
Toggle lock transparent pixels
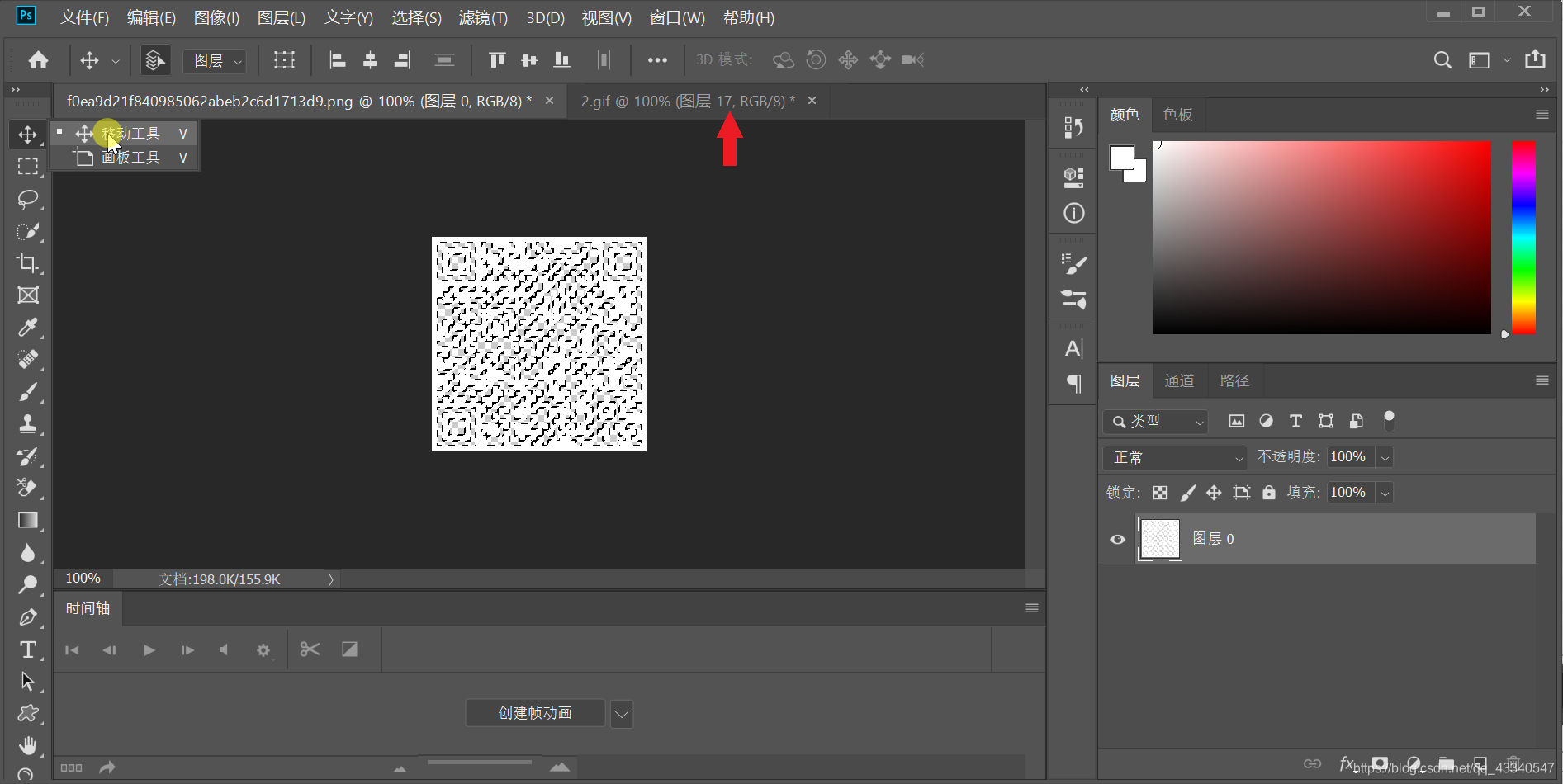[1160, 493]
